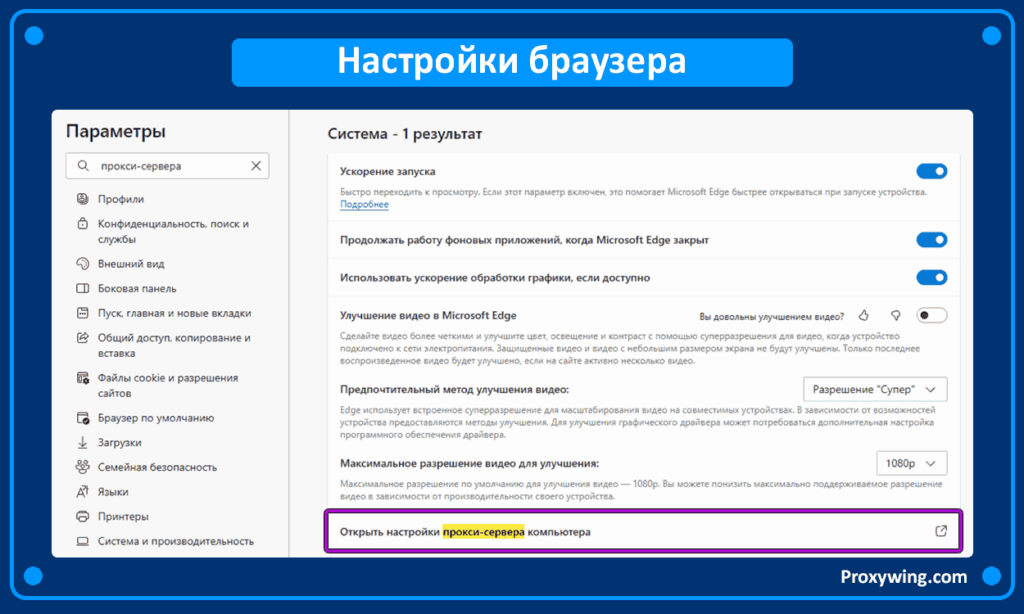Go to Внешний вид settings
Screen dimensions: 1024x614
coord(131,263)
